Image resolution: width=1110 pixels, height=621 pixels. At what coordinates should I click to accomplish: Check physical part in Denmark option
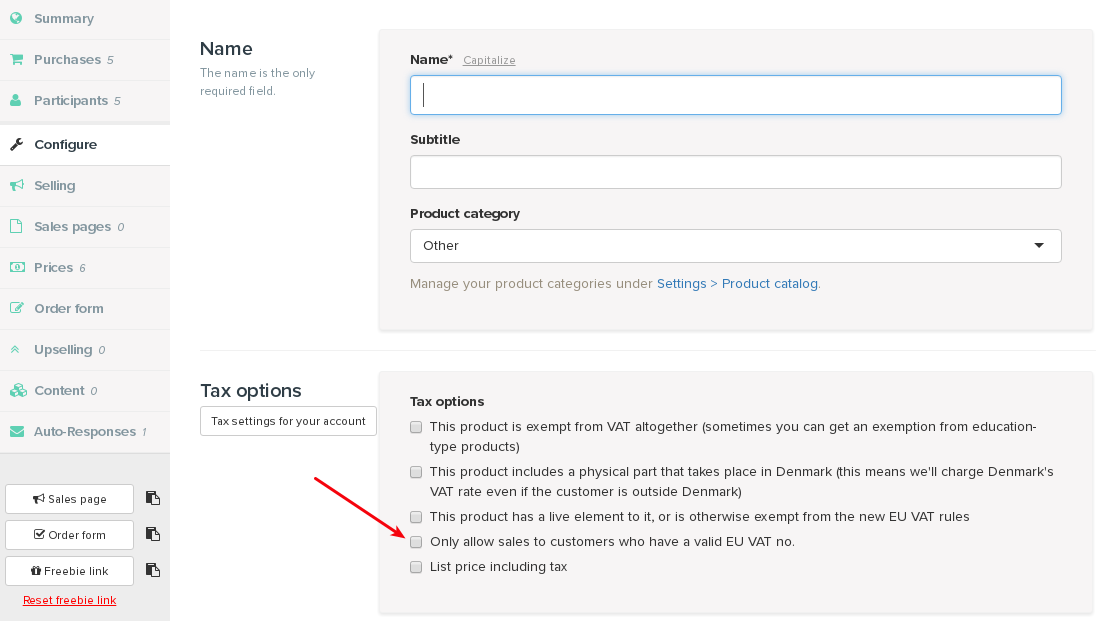416,472
